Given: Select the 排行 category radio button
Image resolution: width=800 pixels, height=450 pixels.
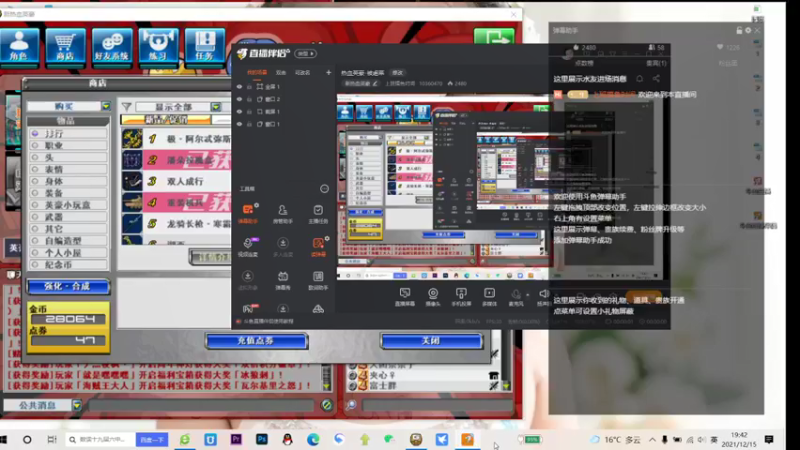Looking at the screenshot, I should tap(35, 133).
